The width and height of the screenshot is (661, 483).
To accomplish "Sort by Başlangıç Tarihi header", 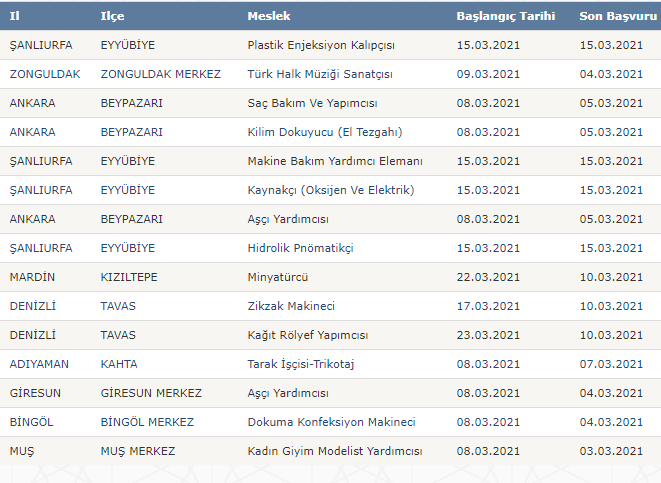I will (507, 17).
